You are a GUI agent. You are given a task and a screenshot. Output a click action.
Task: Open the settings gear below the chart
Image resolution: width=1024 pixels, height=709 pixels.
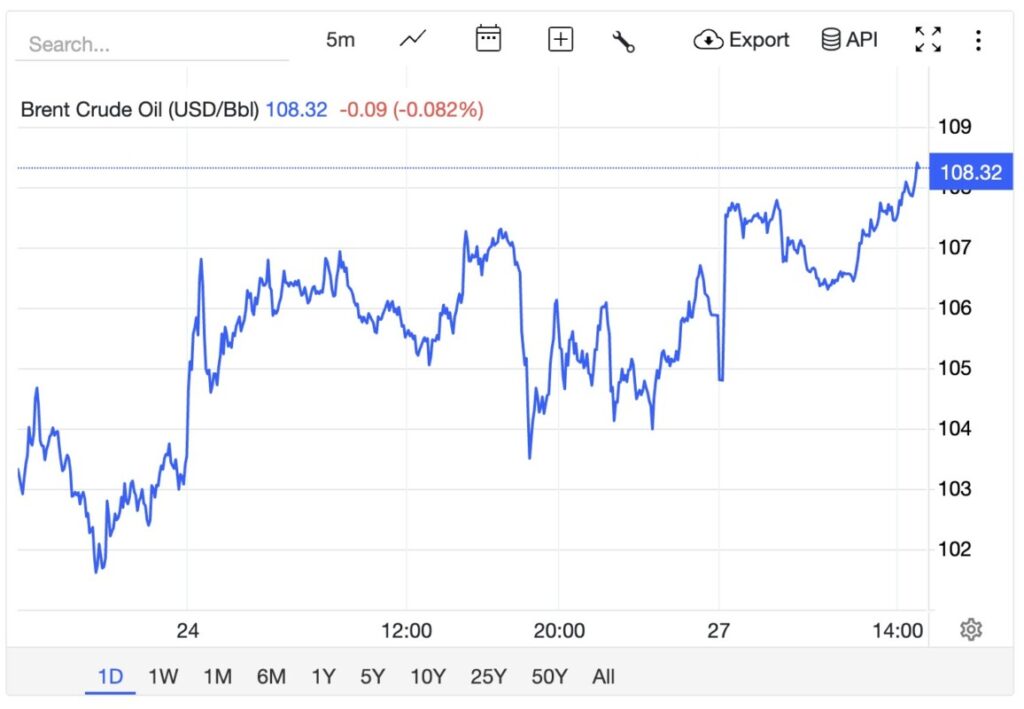point(970,629)
